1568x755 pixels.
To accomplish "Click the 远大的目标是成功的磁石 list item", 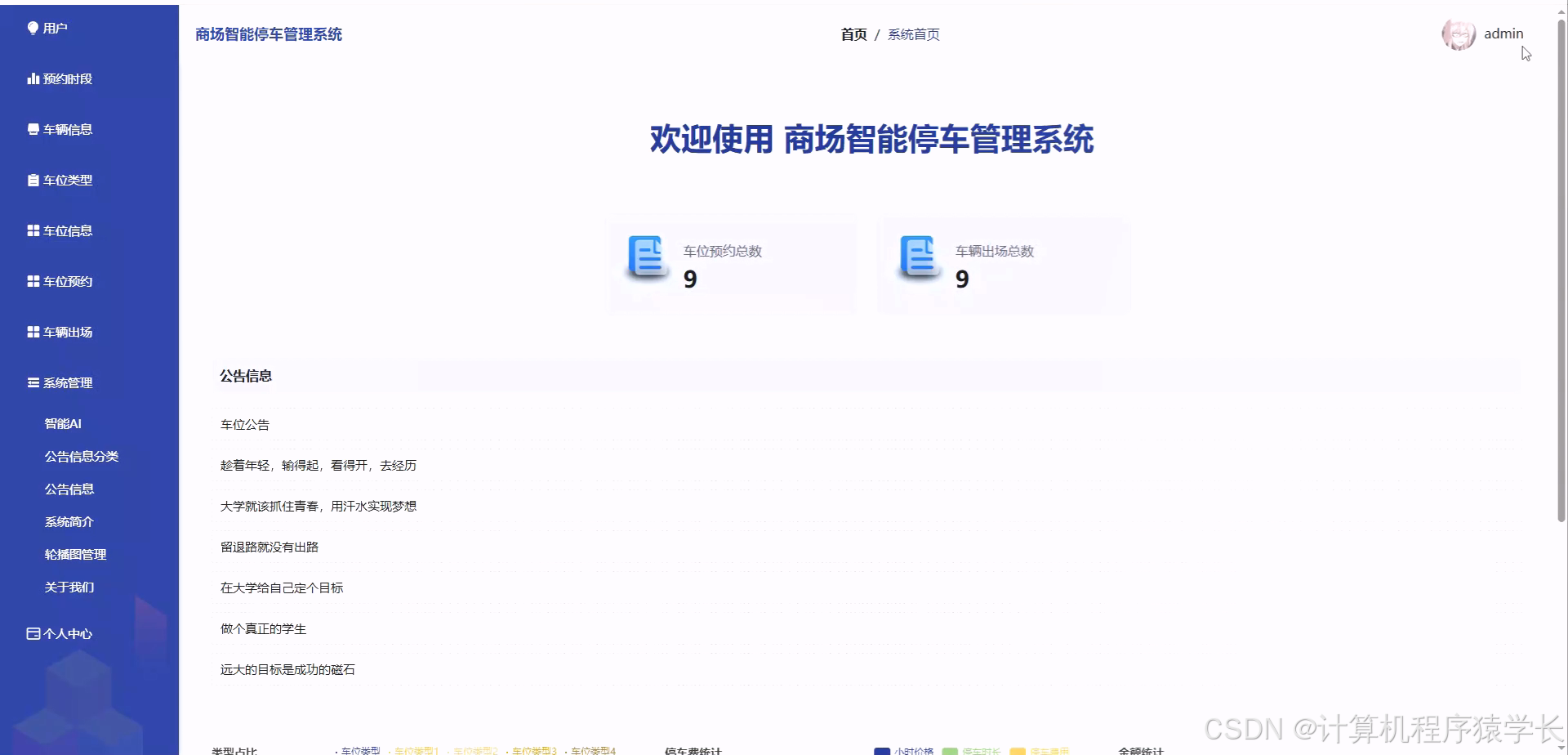I will click(287, 668).
